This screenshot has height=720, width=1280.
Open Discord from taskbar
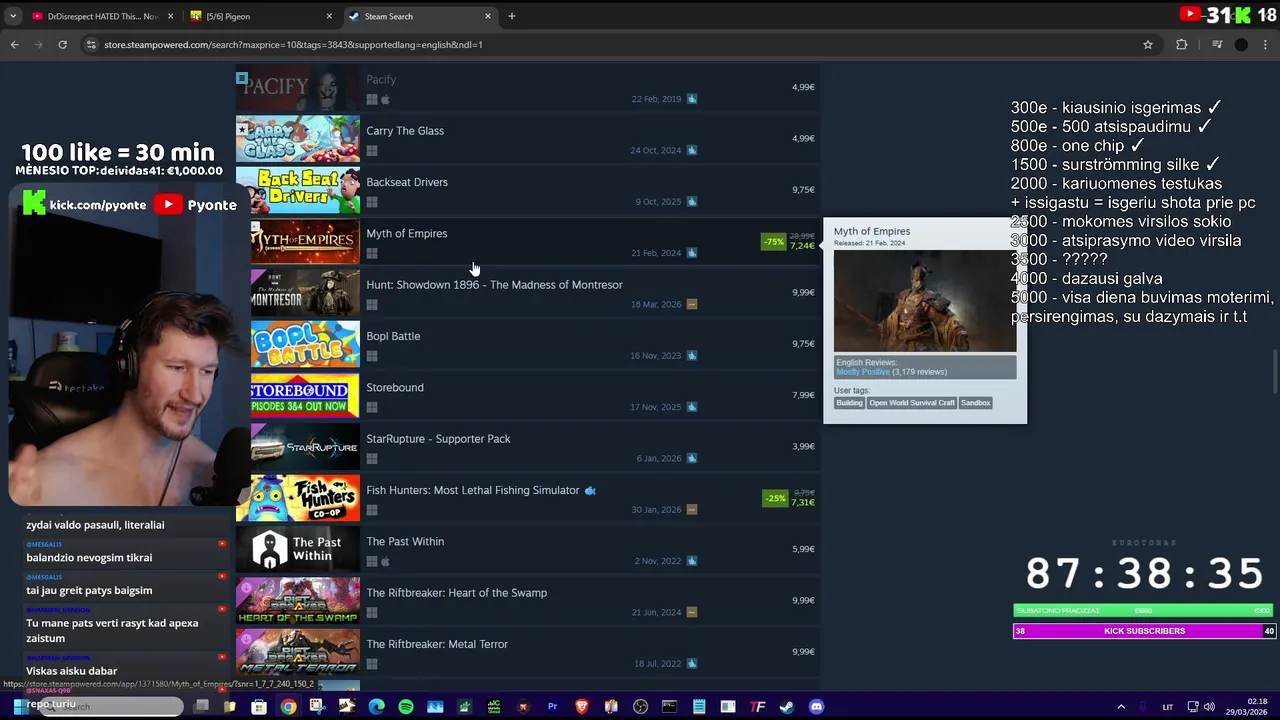(816, 707)
